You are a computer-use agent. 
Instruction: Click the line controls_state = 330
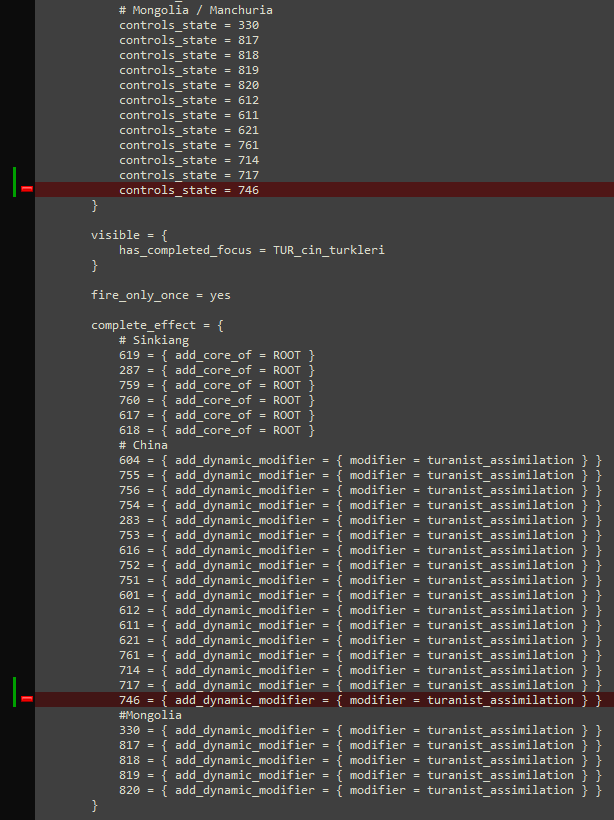pyautogui.click(x=189, y=25)
